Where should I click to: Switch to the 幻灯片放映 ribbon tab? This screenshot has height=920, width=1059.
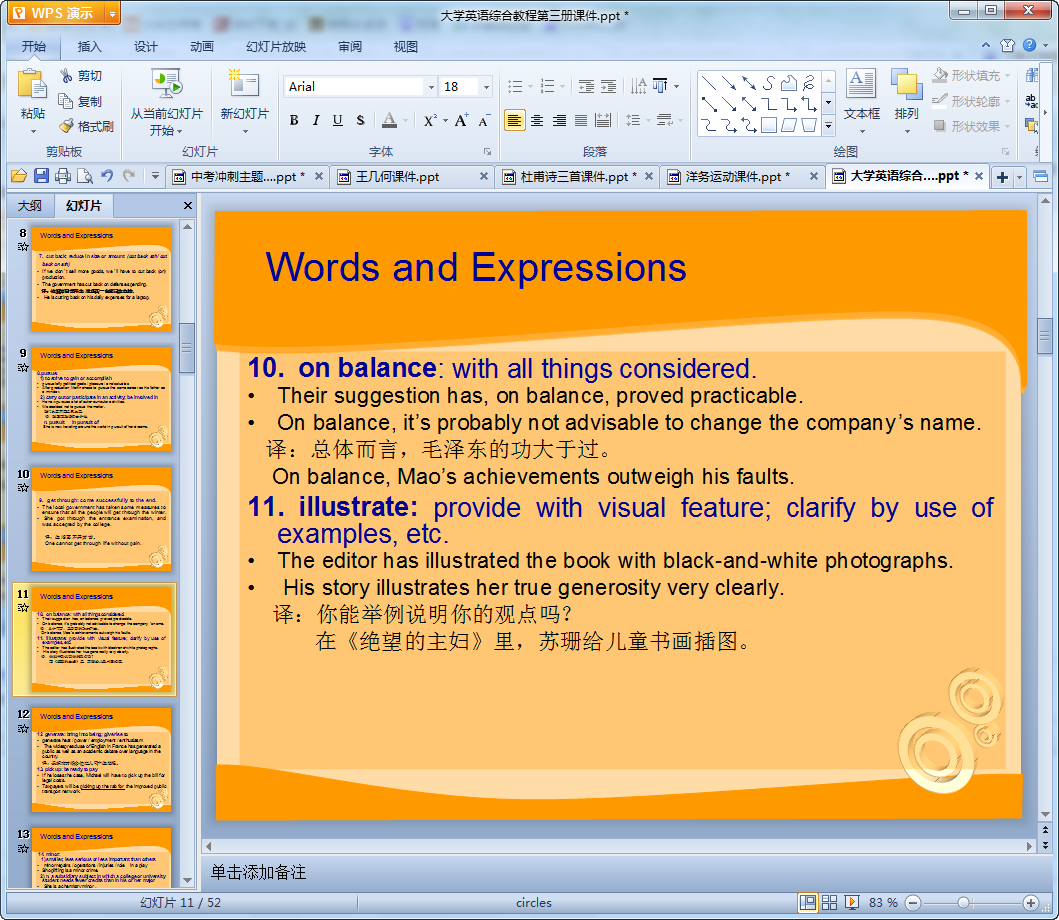[x=276, y=47]
